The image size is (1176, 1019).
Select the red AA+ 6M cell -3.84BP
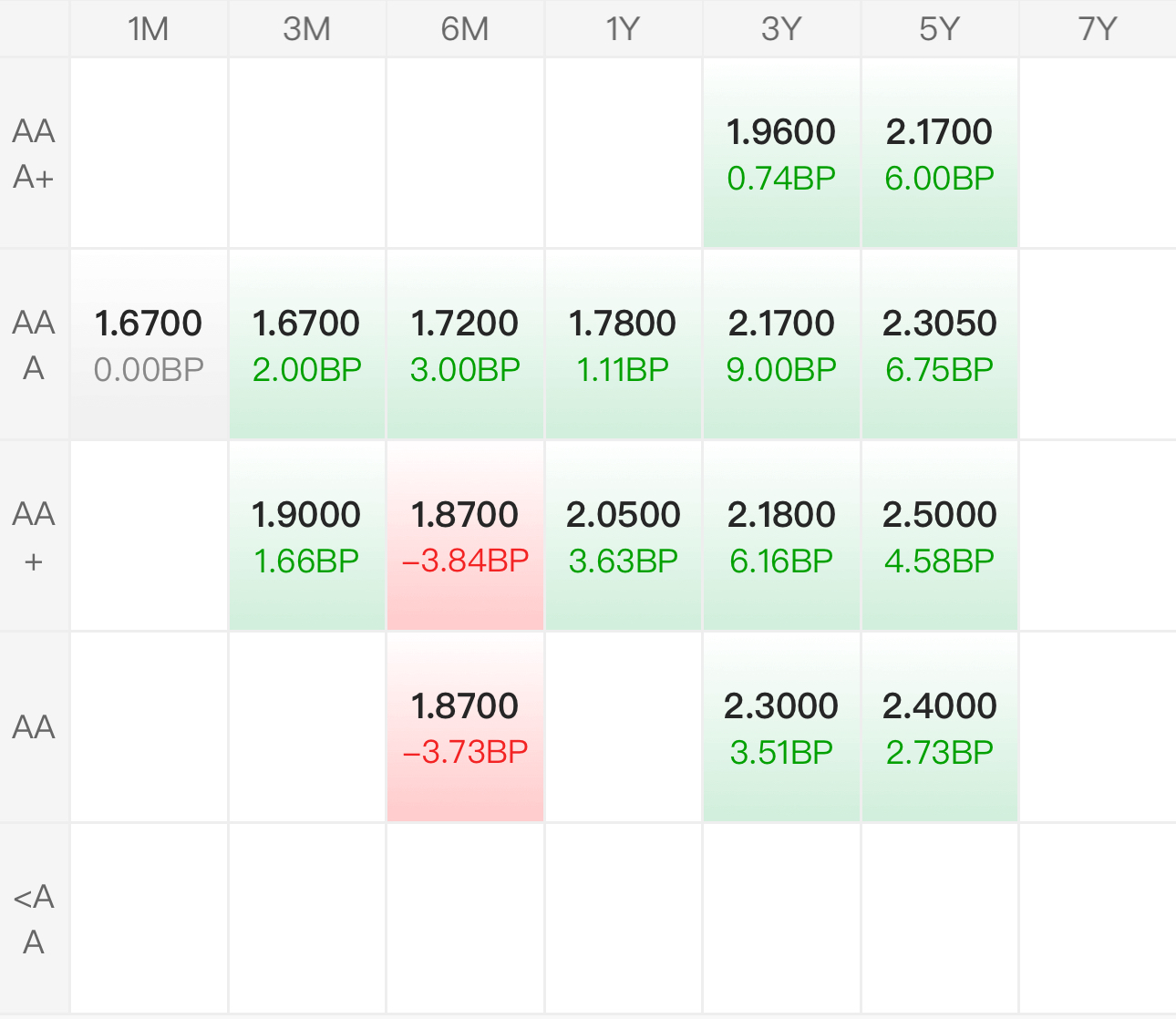(x=465, y=536)
